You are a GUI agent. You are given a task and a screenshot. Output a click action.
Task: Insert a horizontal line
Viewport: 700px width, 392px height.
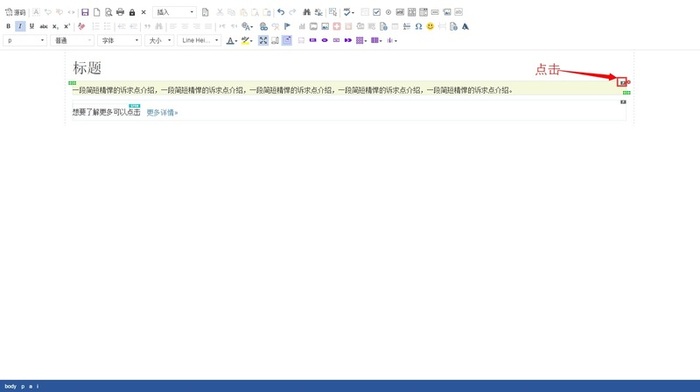click(x=407, y=26)
